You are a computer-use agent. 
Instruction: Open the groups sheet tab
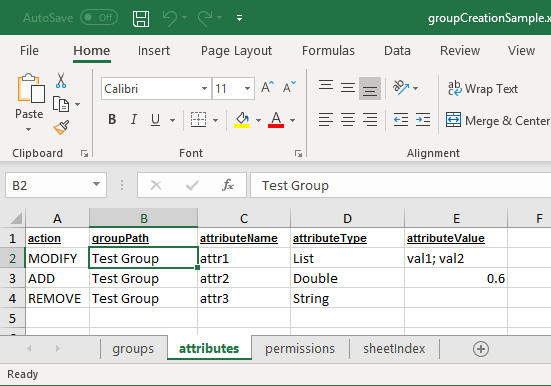click(133, 349)
